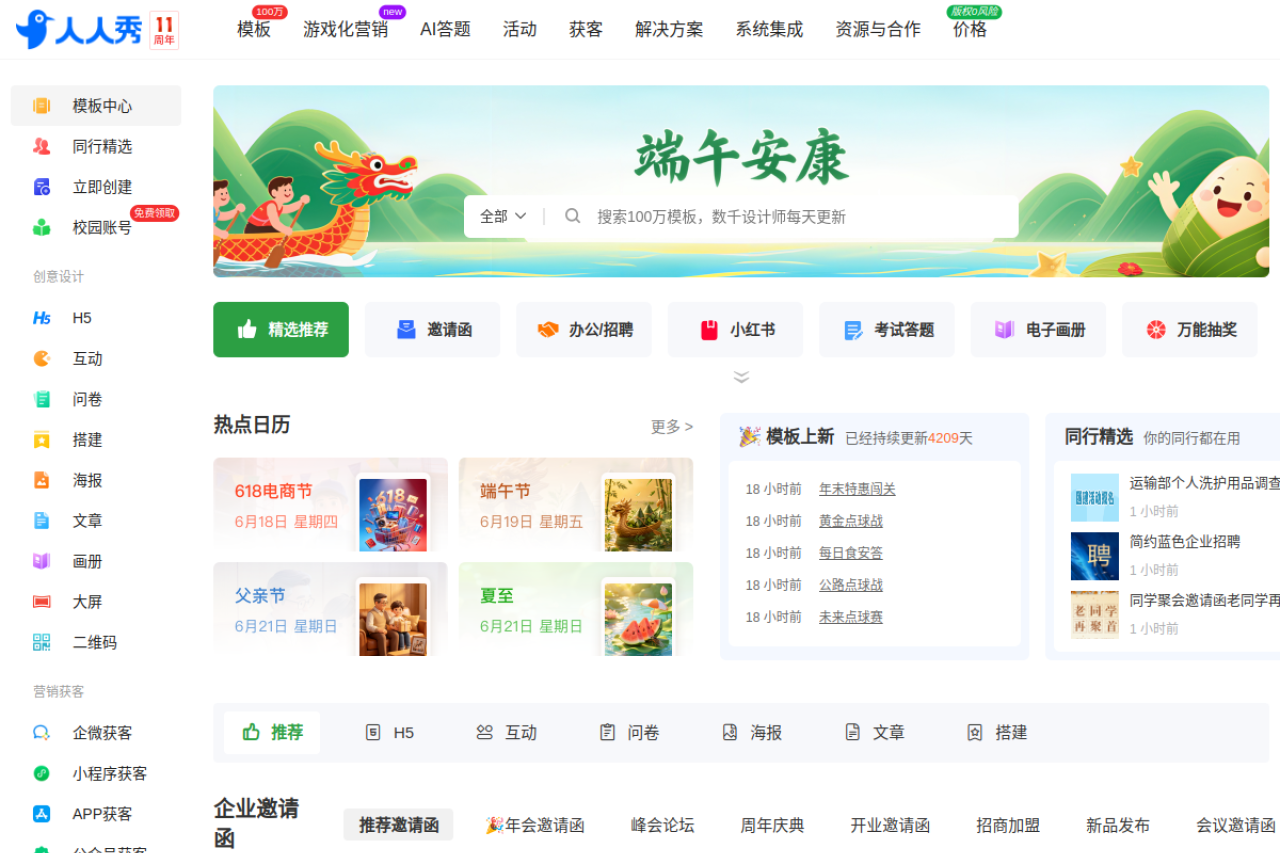The height and width of the screenshot is (853, 1280).
Task: Open 模板中心 sidebar icon
Action: 41,106
